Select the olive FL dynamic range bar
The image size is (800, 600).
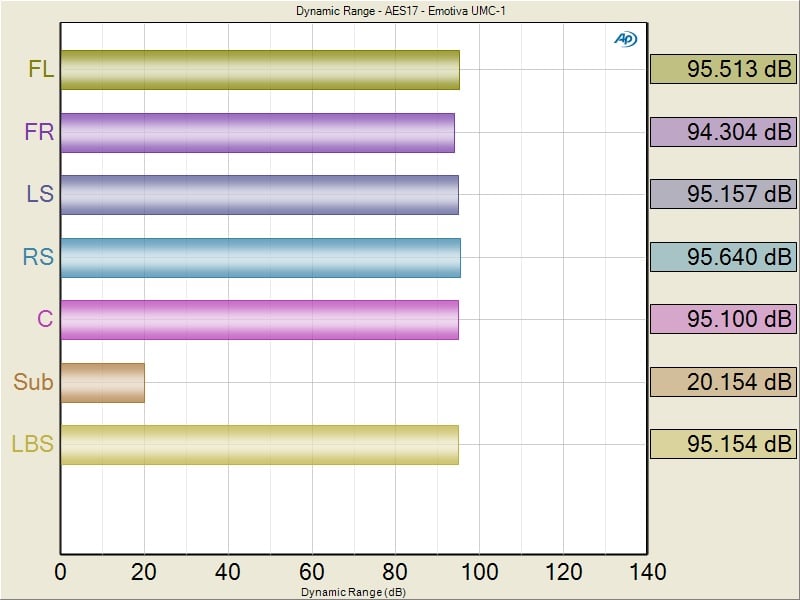click(259, 70)
